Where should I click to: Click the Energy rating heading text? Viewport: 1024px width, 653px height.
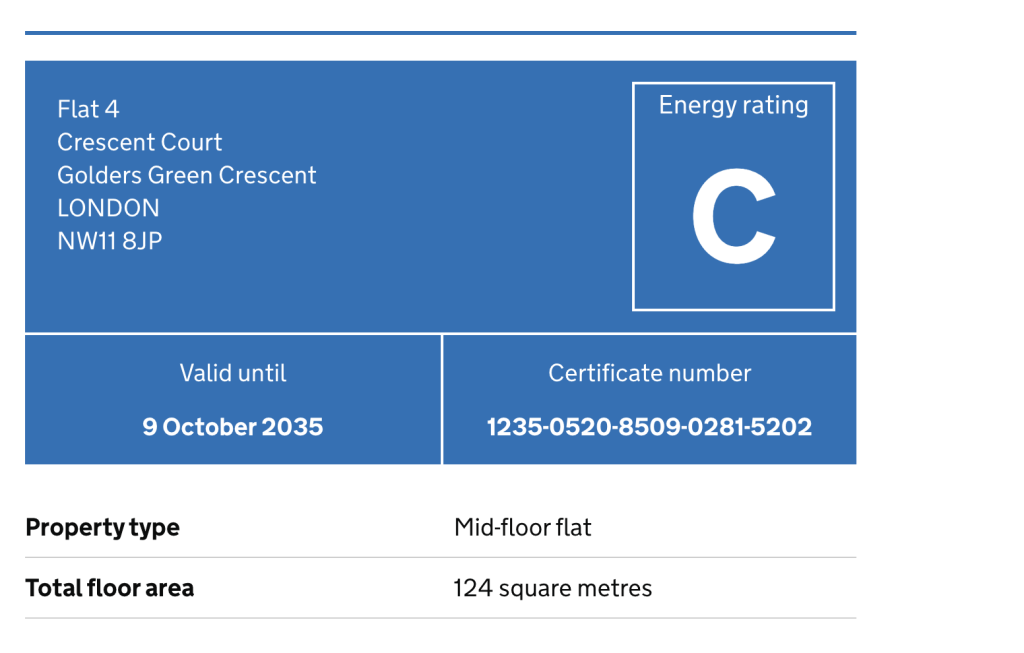point(733,106)
